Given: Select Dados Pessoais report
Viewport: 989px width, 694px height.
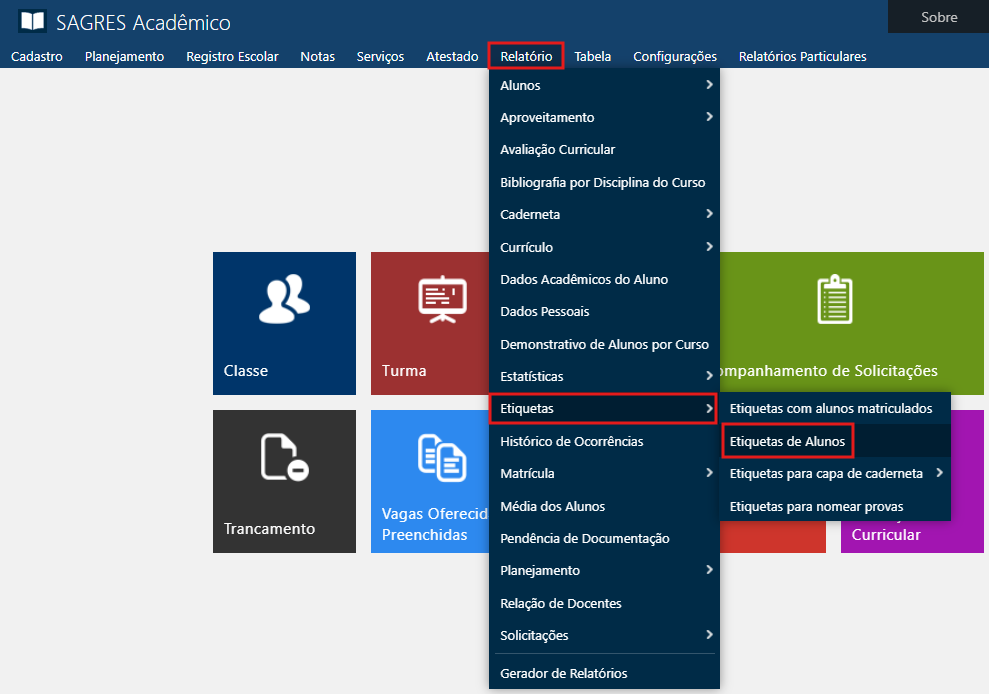Looking at the screenshot, I should [544, 311].
